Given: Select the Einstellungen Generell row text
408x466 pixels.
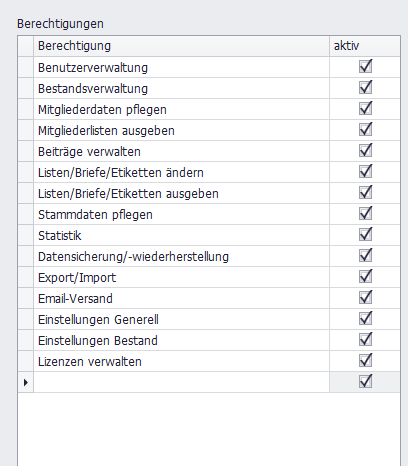Looking at the screenshot, I should [98, 320].
